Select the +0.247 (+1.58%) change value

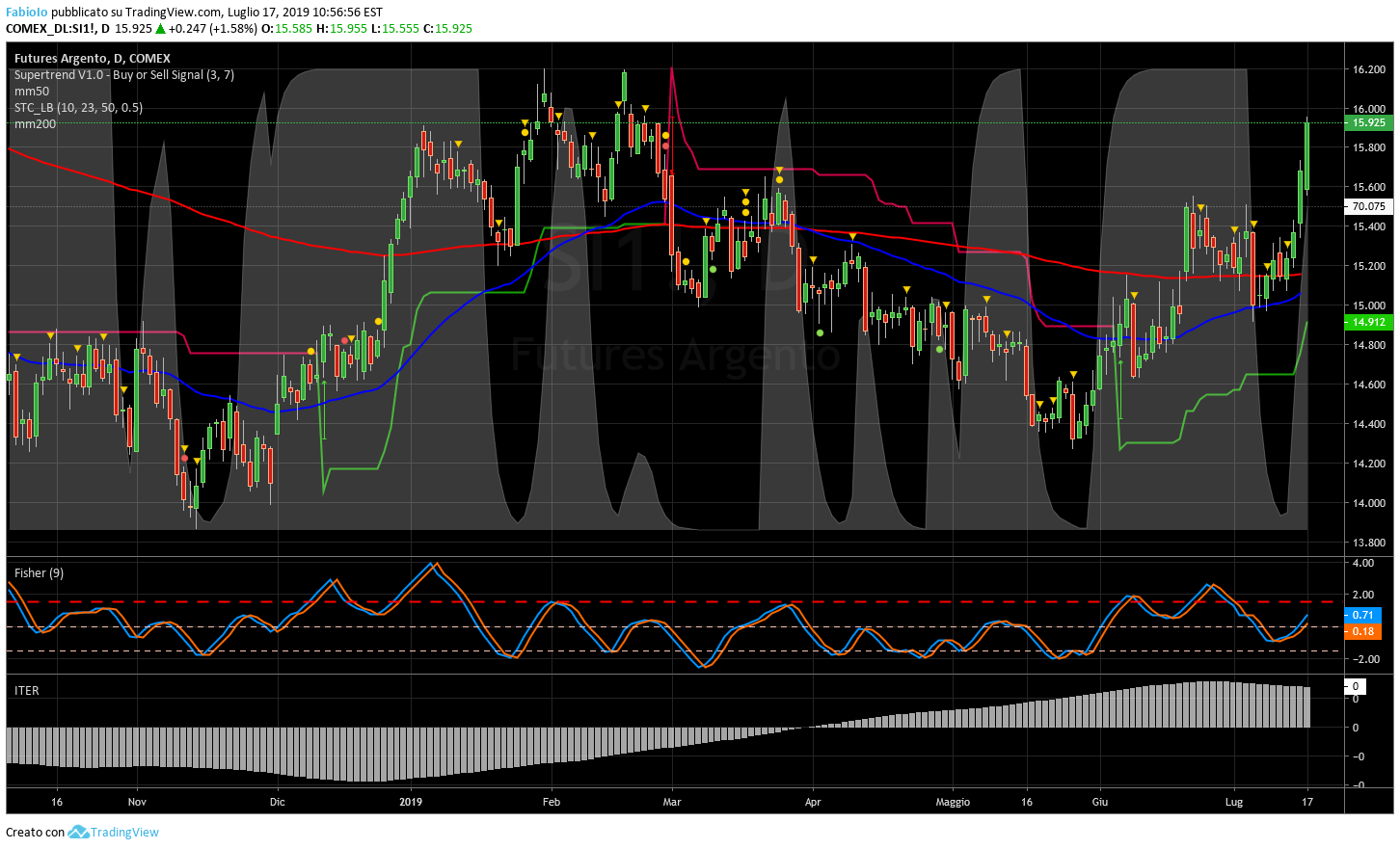(213, 28)
